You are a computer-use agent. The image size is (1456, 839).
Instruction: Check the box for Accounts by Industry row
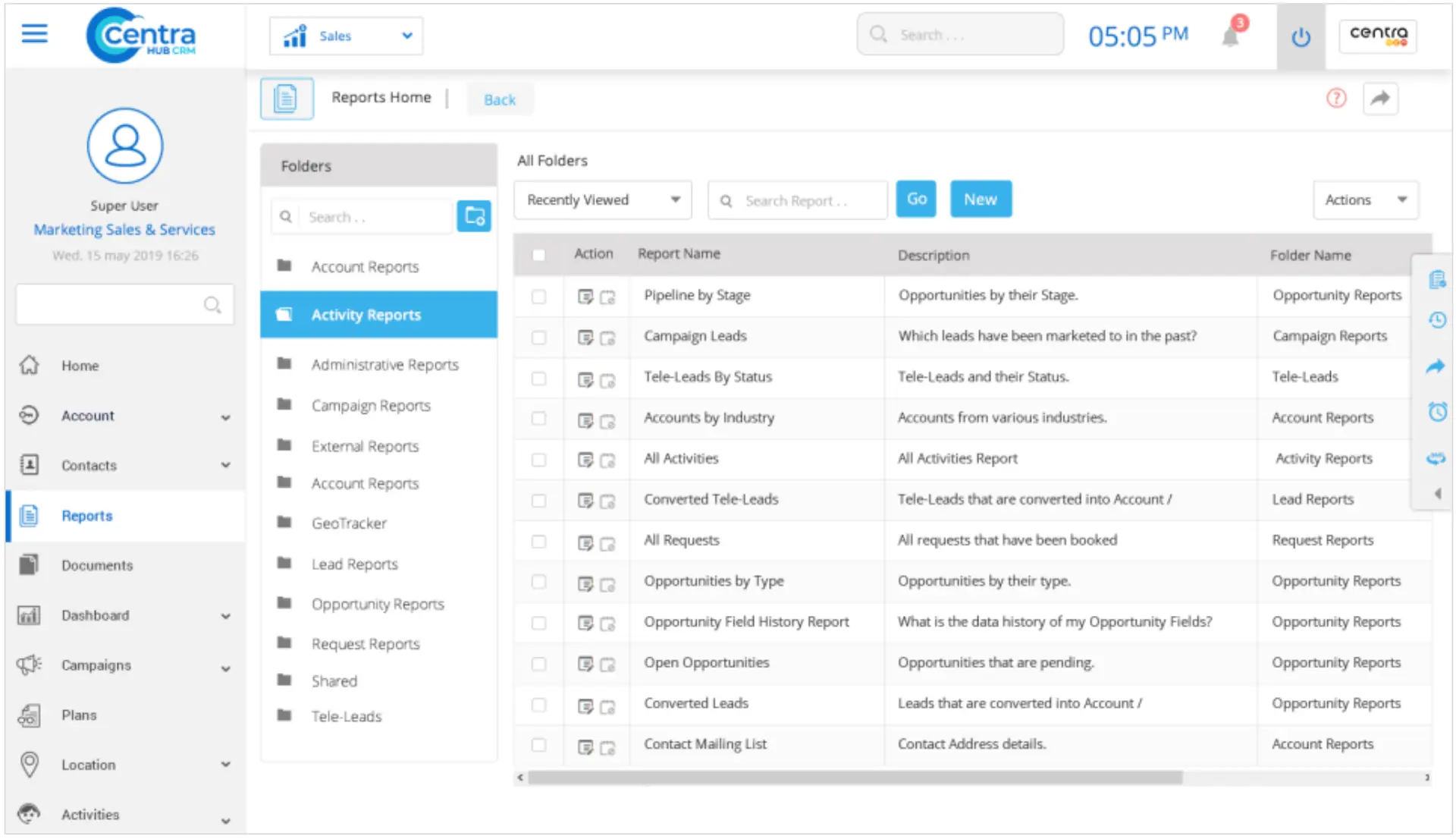click(539, 419)
